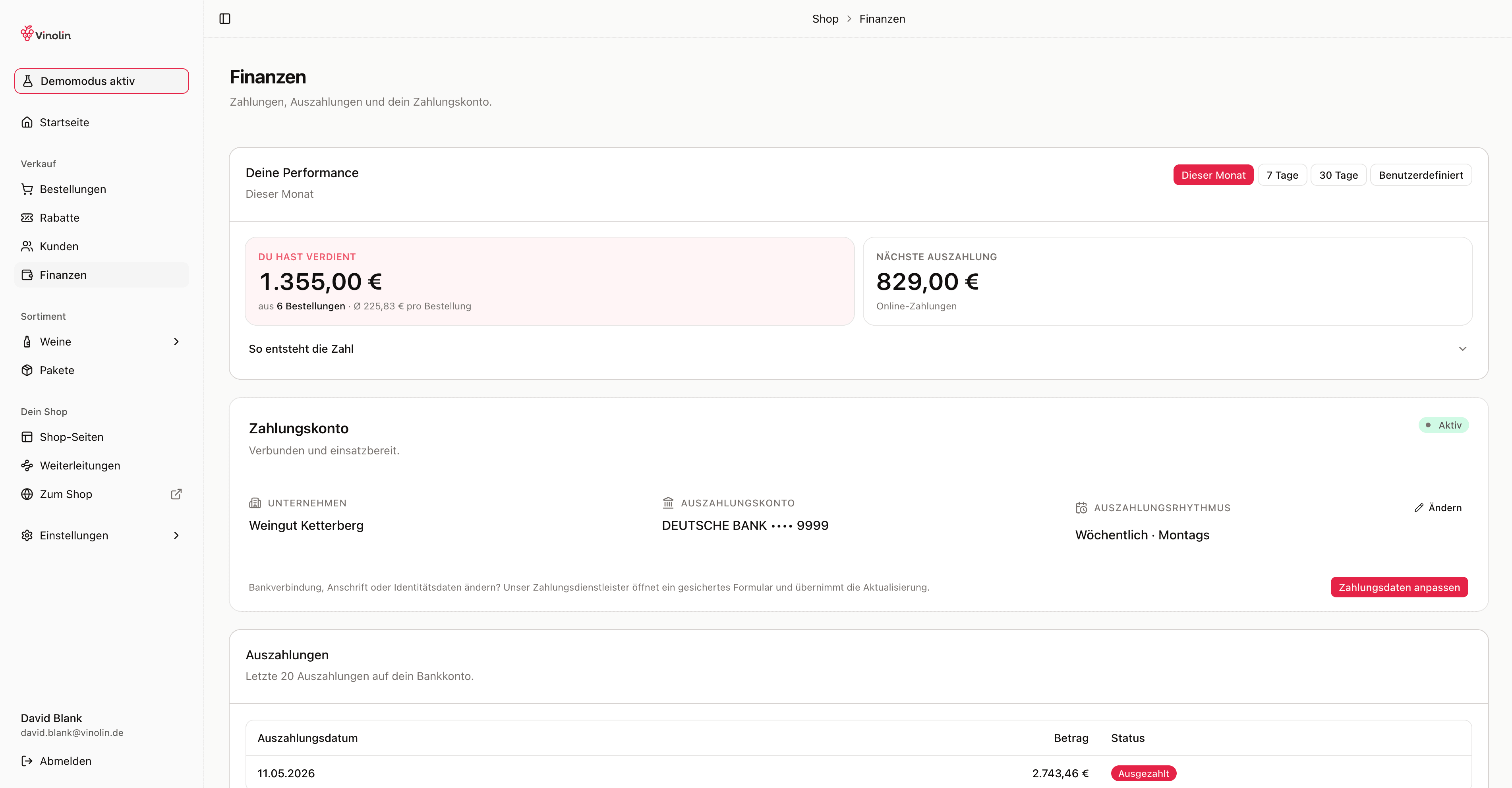
Task: Click the Finanzen breadcrumb
Action: pyautogui.click(x=882, y=19)
